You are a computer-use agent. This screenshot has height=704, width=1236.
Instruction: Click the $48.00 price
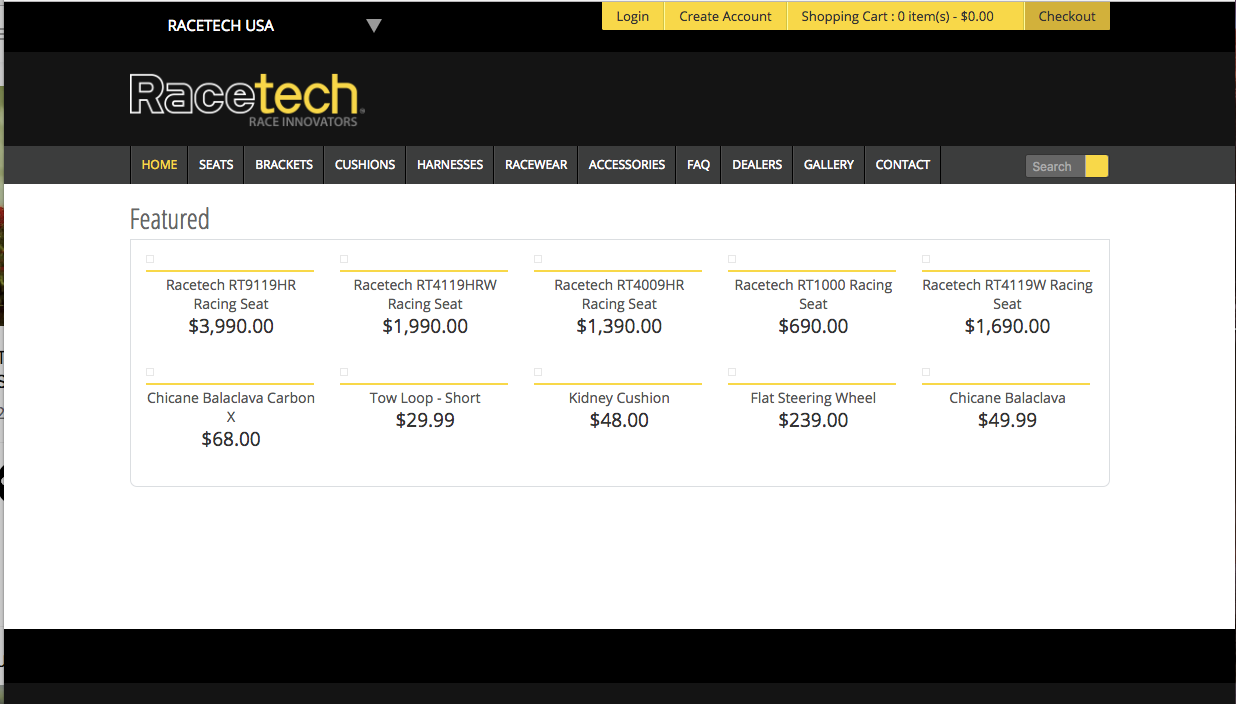point(619,420)
